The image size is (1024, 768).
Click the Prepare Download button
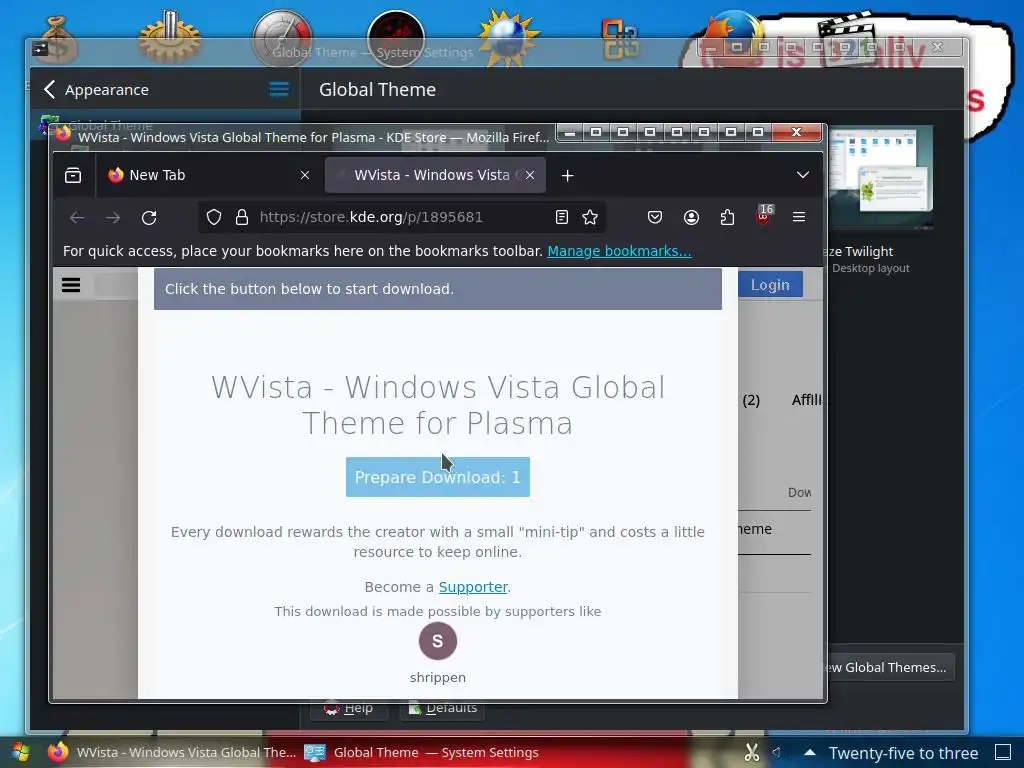point(438,477)
